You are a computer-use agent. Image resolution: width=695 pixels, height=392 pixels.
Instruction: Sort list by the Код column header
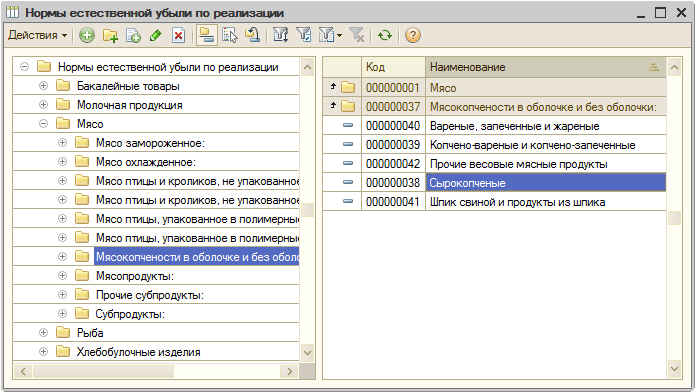(x=393, y=67)
